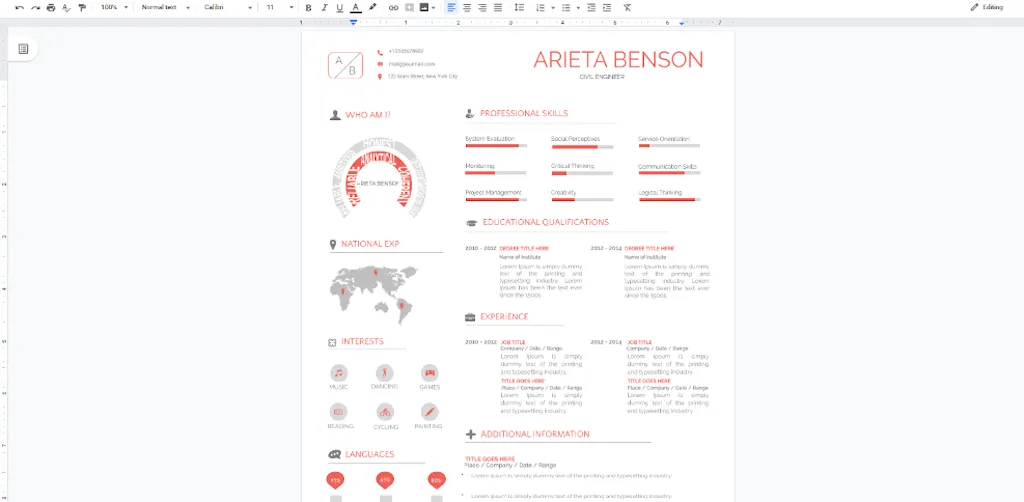Click the INTERESTS heading
This screenshot has height=502, width=1024.
[362, 341]
